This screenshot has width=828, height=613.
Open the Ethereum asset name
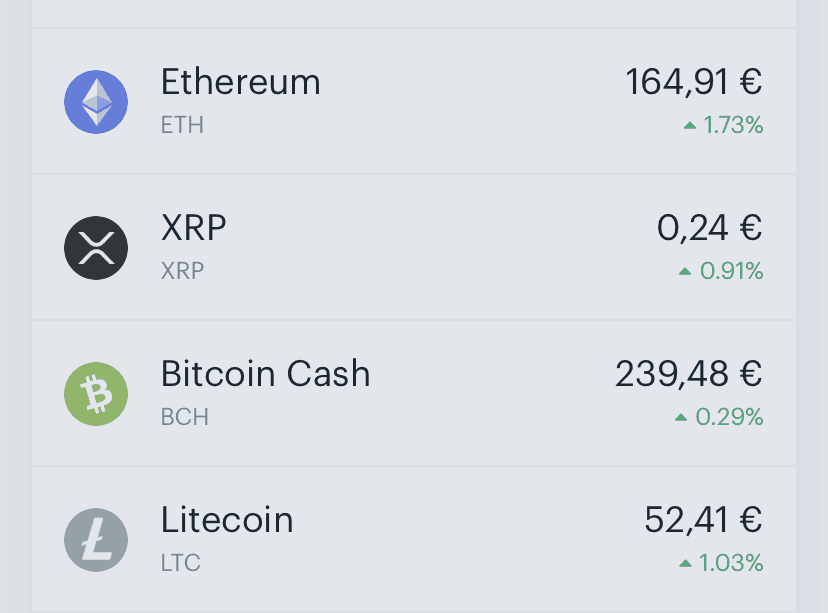[x=241, y=82]
